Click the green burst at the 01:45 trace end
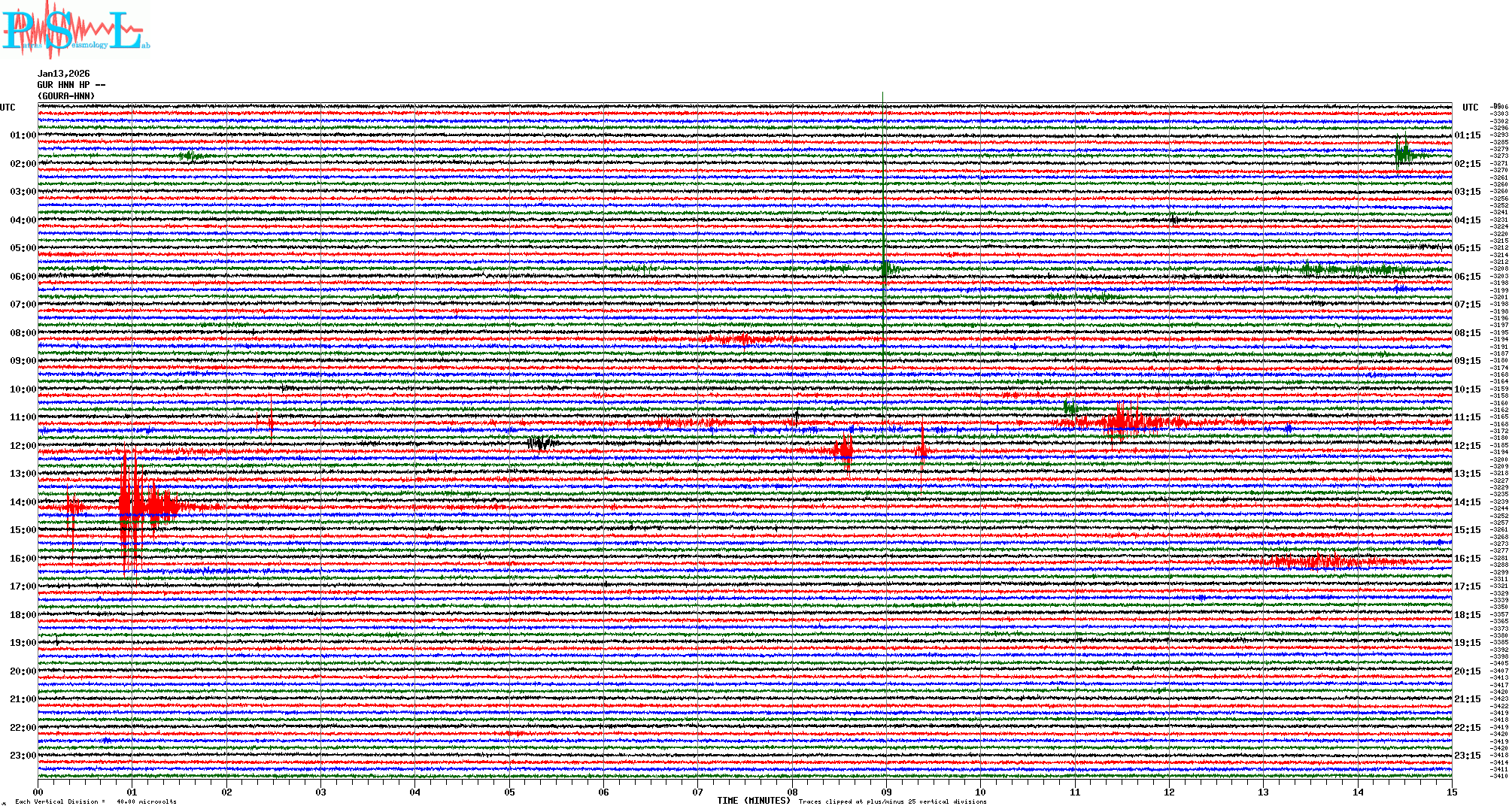The image size is (1512, 812). (x=1403, y=154)
